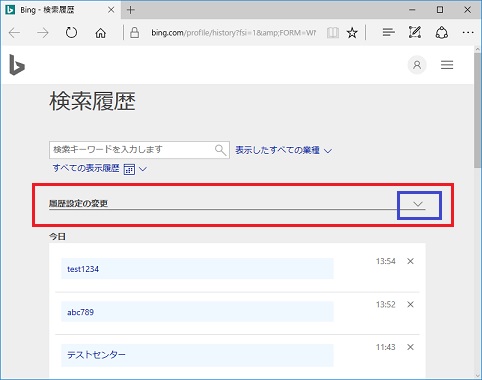The height and width of the screenshot is (380, 482).
Task: Go to the home page icon
Action: [x=100, y=33]
